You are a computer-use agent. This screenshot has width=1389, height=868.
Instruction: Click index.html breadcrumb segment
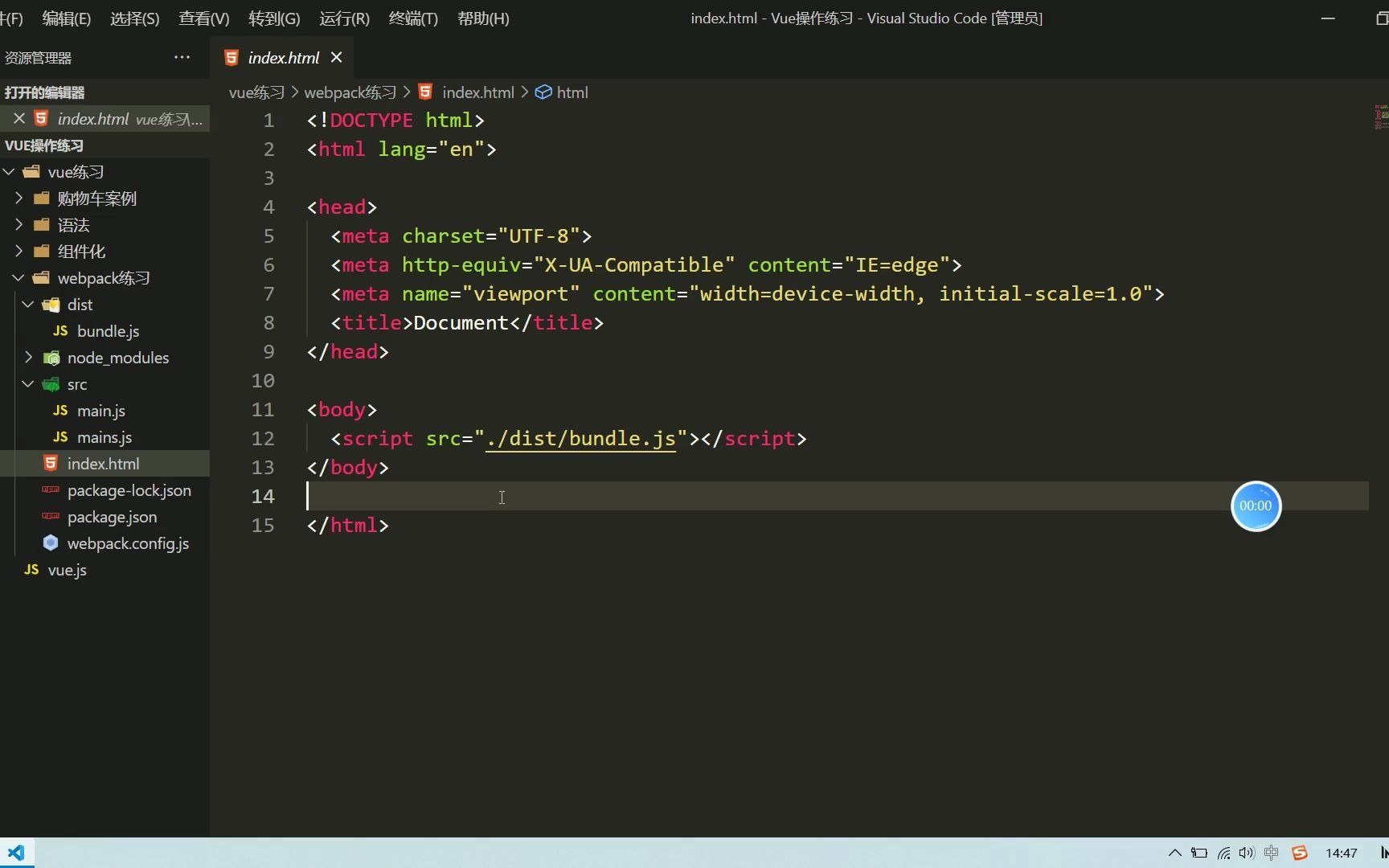[478, 92]
